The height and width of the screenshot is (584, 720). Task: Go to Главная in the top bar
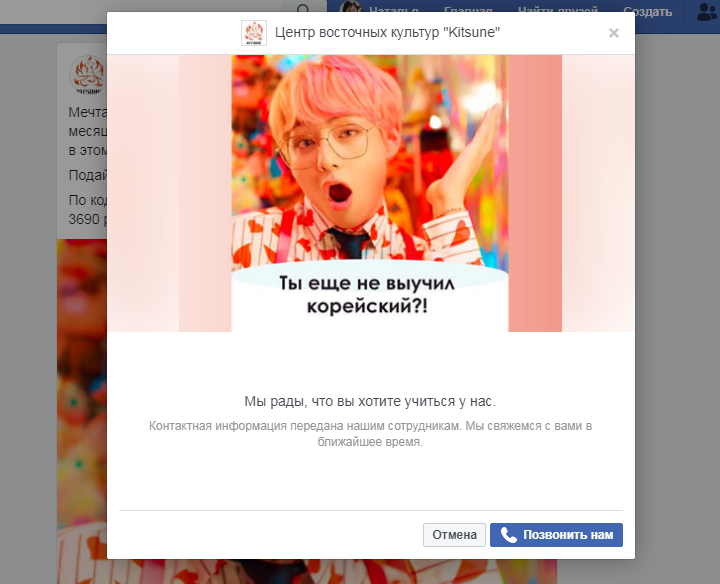pos(468,9)
